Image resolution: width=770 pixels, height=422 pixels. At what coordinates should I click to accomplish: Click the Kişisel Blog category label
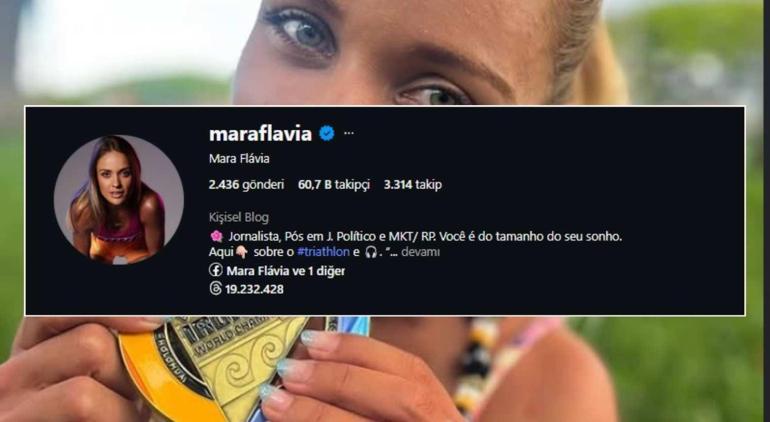239,217
